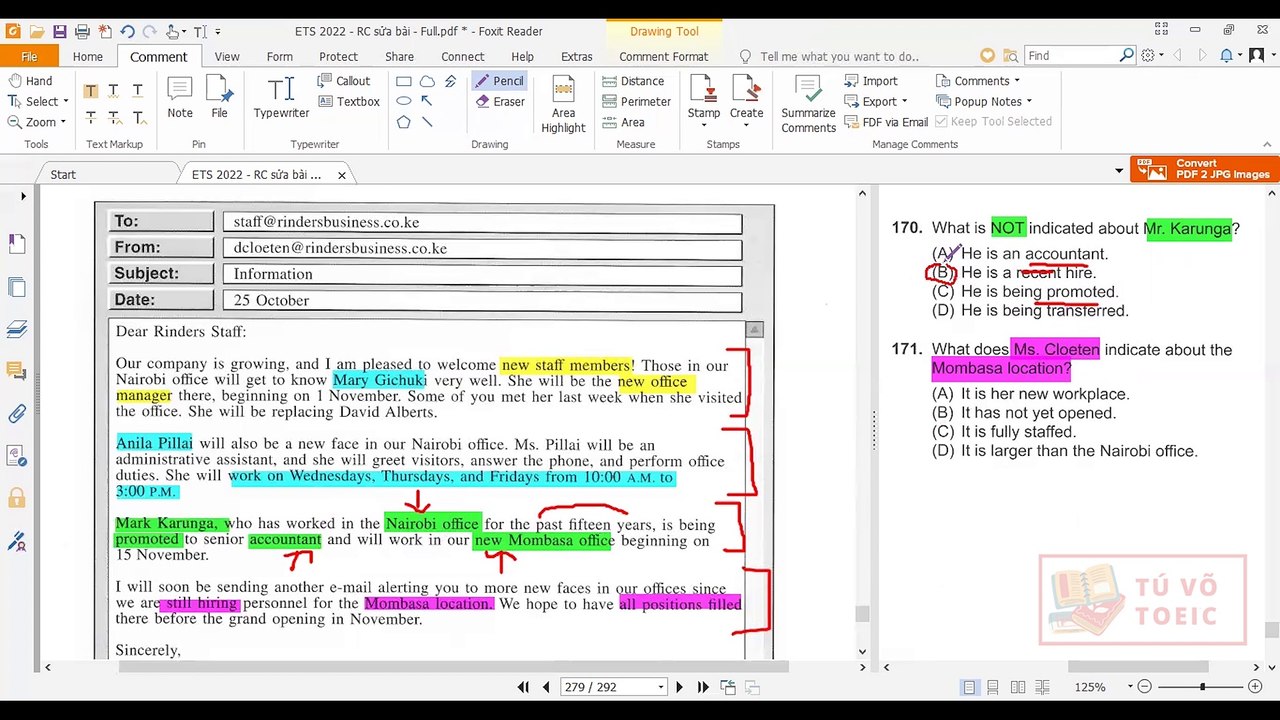Switch to continuous facing view mode
This screenshot has width=1280, height=720.
[1042, 687]
